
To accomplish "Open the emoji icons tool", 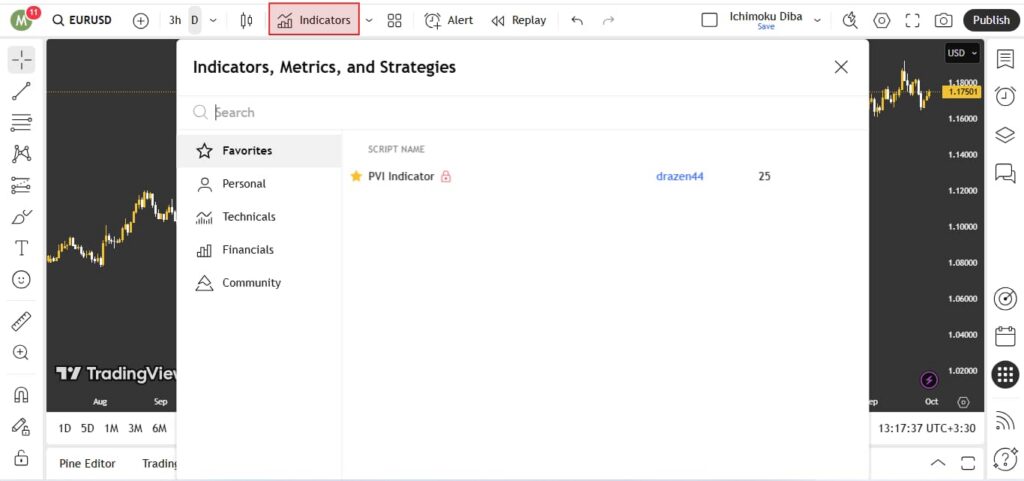I will (x=21, y=280).
